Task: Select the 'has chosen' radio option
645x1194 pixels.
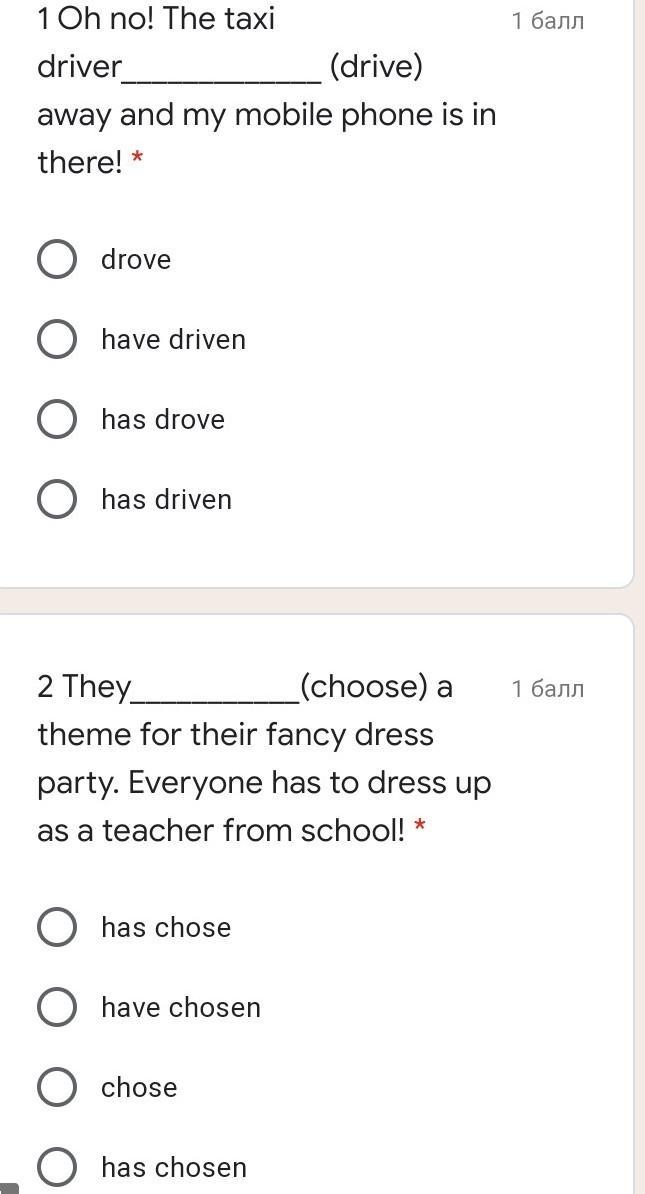Action: [57, 1166]
